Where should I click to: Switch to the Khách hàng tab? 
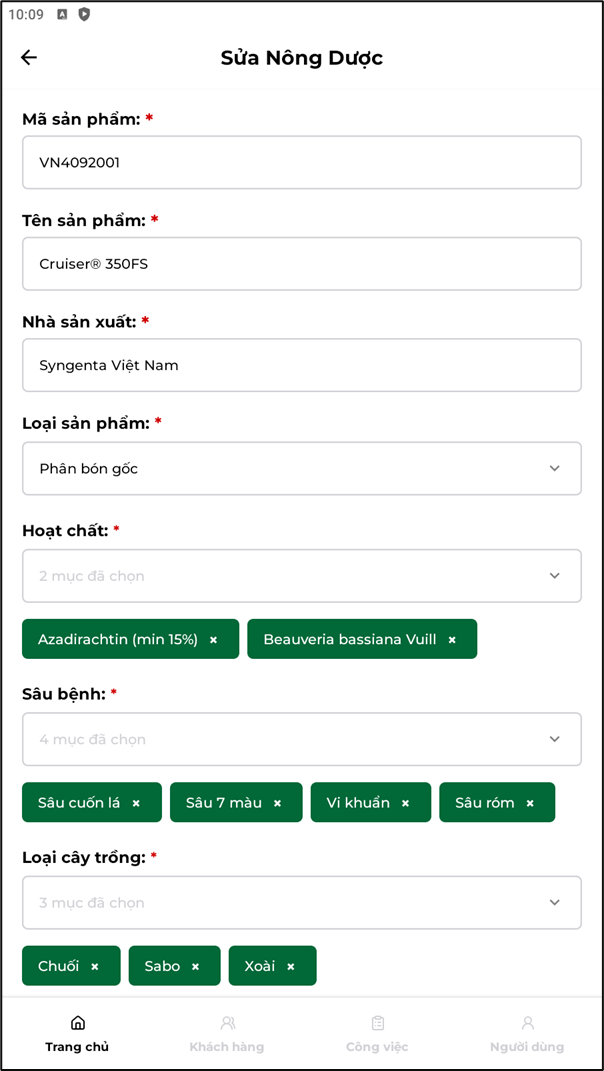pos(227,1034)
